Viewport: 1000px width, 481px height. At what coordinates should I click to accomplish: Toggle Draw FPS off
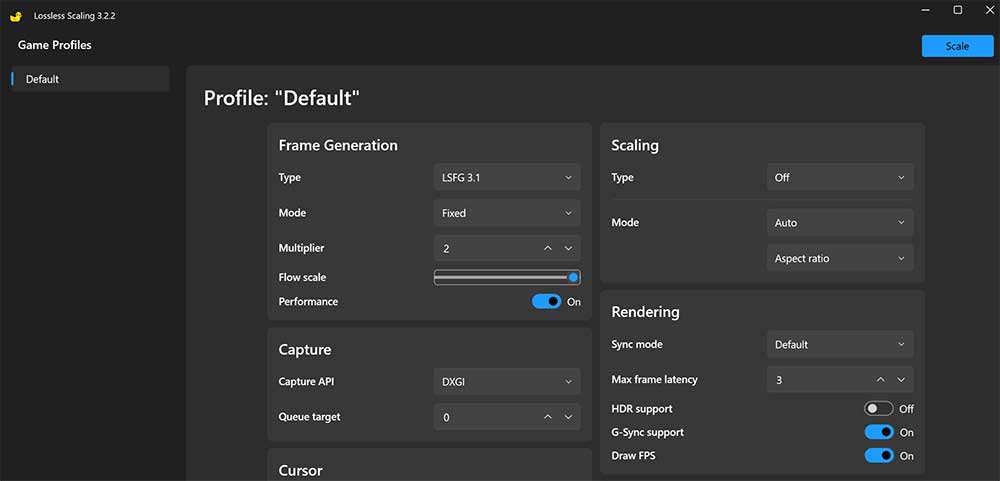879,456
